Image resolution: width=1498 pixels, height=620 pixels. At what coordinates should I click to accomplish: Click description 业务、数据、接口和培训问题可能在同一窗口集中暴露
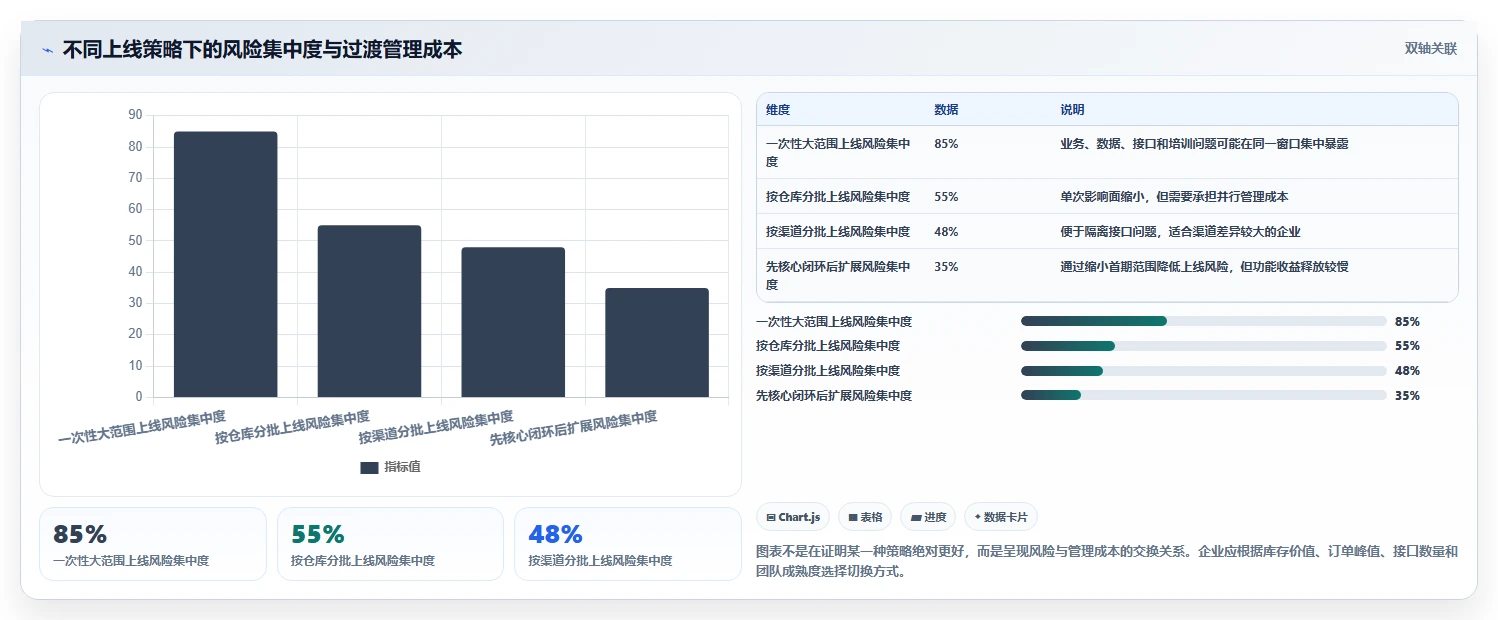tap(1204, 144)
